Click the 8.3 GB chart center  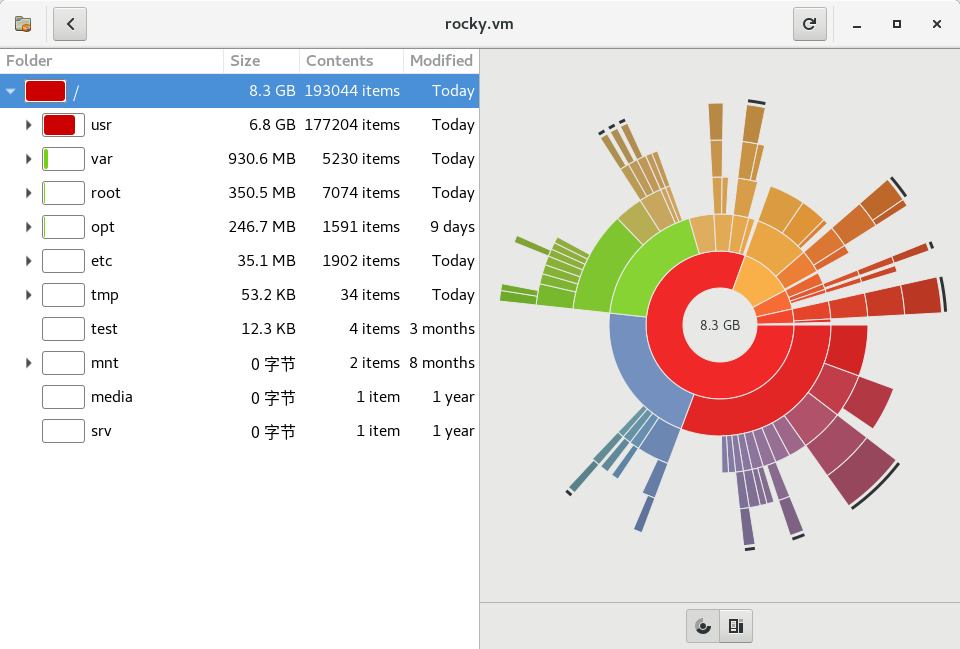point(720,325)
